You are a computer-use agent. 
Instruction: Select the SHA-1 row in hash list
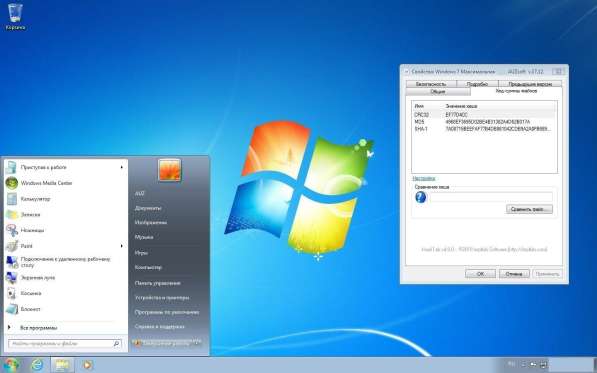[484, 129]
